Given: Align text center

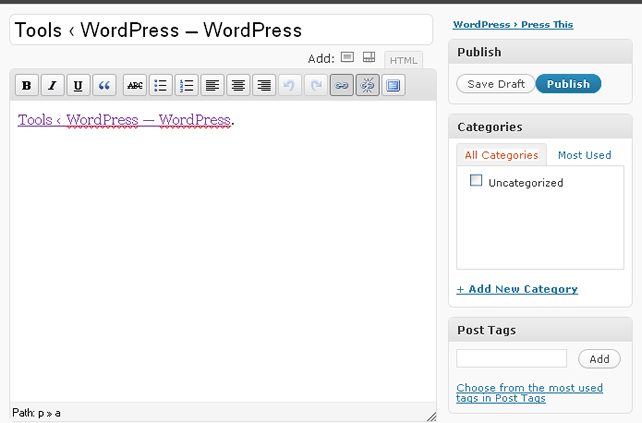Looking at the screenshot, I should (x=238, y=86).
